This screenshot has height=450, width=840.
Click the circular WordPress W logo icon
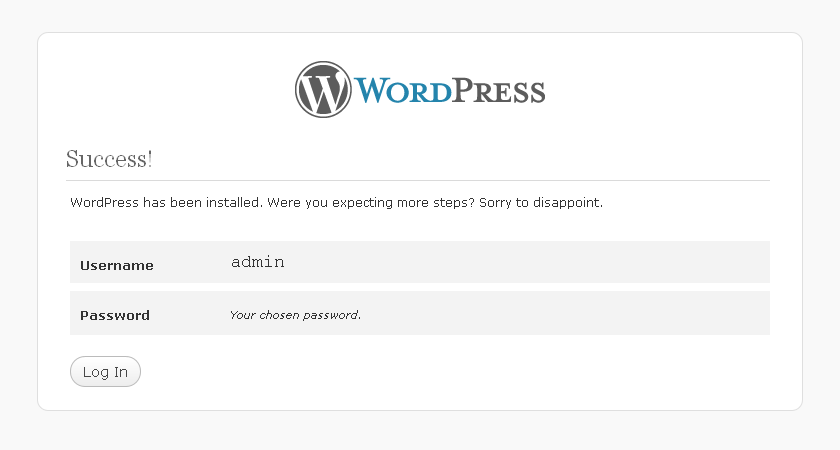coord(323,89)
